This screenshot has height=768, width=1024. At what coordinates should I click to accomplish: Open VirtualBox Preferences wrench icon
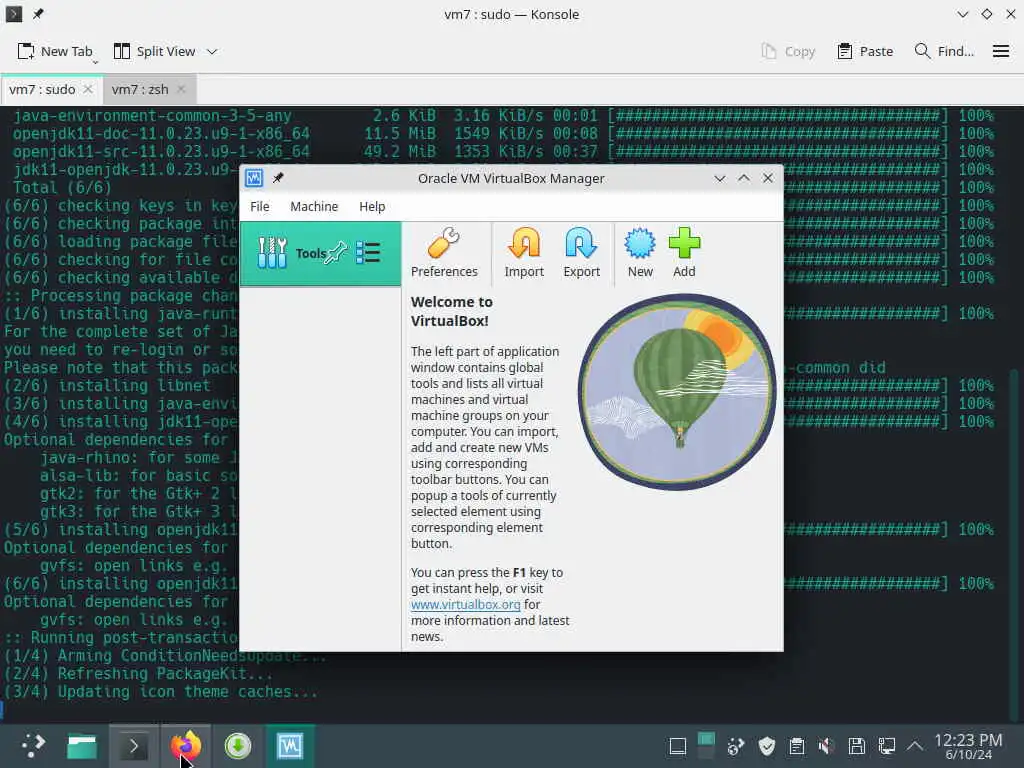pyautogui.click(x=444, y=253)
